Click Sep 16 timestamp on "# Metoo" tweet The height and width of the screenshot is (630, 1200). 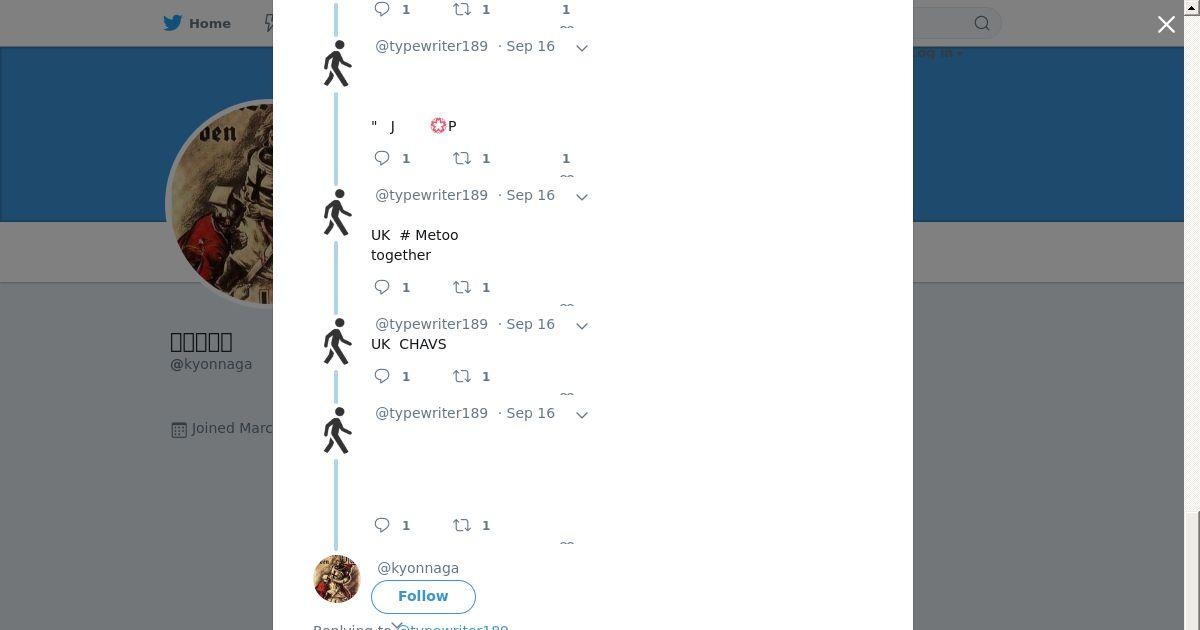click(530, 195)
